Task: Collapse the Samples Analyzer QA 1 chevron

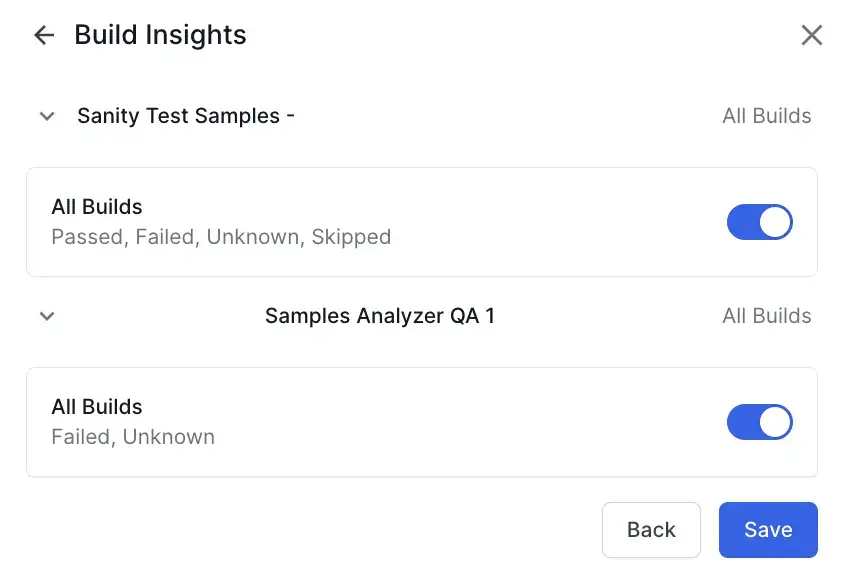Action: 46,316
